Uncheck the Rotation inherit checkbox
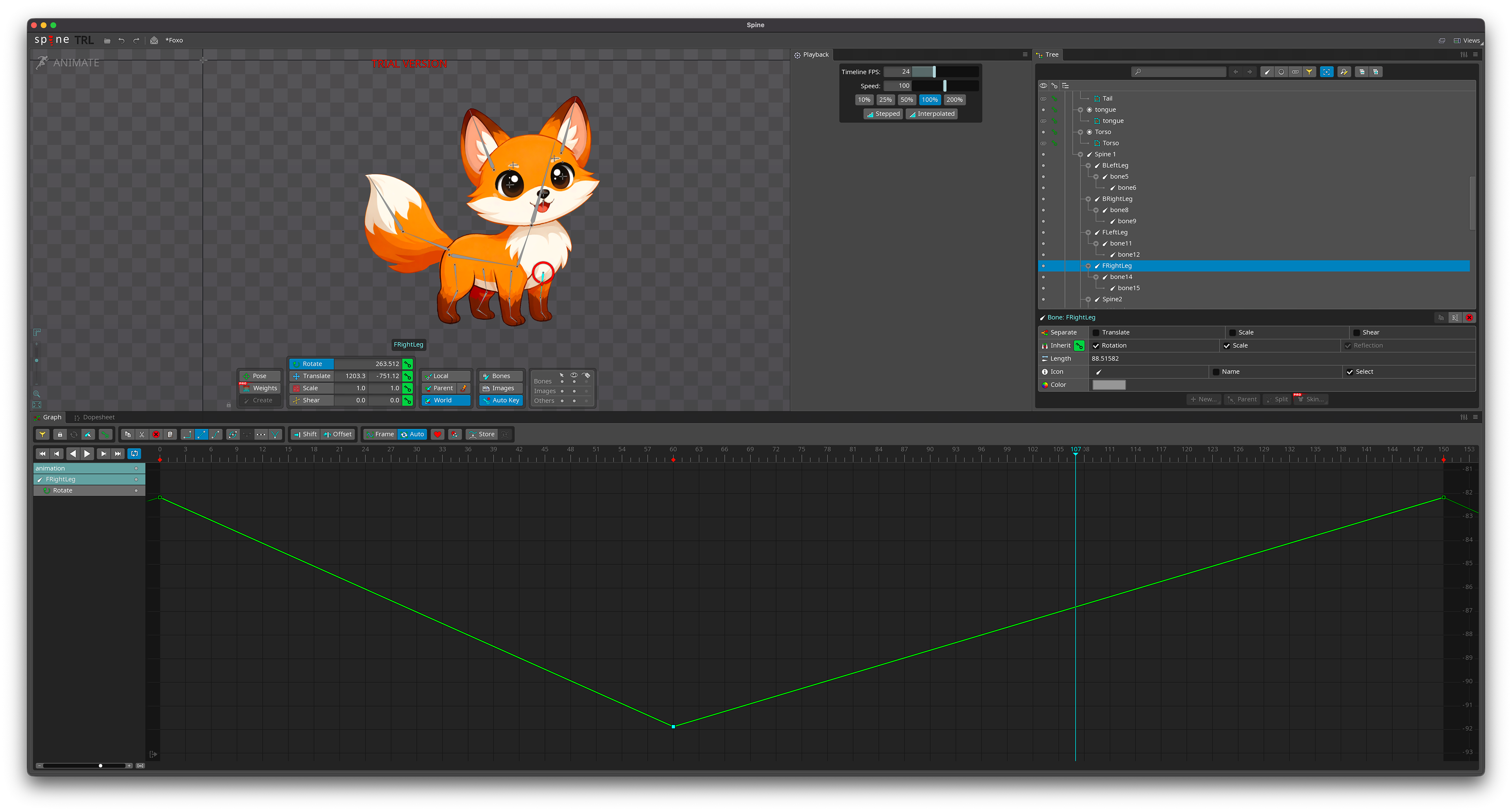 (1096, 345)
